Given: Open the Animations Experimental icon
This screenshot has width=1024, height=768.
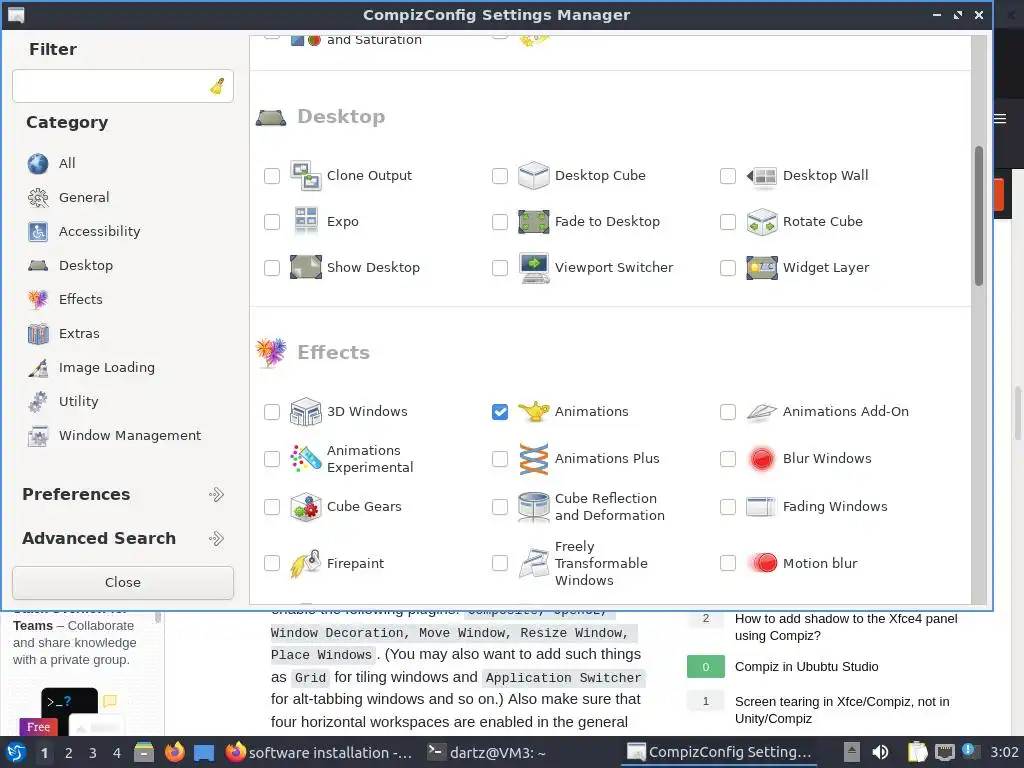Looking at the screenshot, I should click(306, 458).
